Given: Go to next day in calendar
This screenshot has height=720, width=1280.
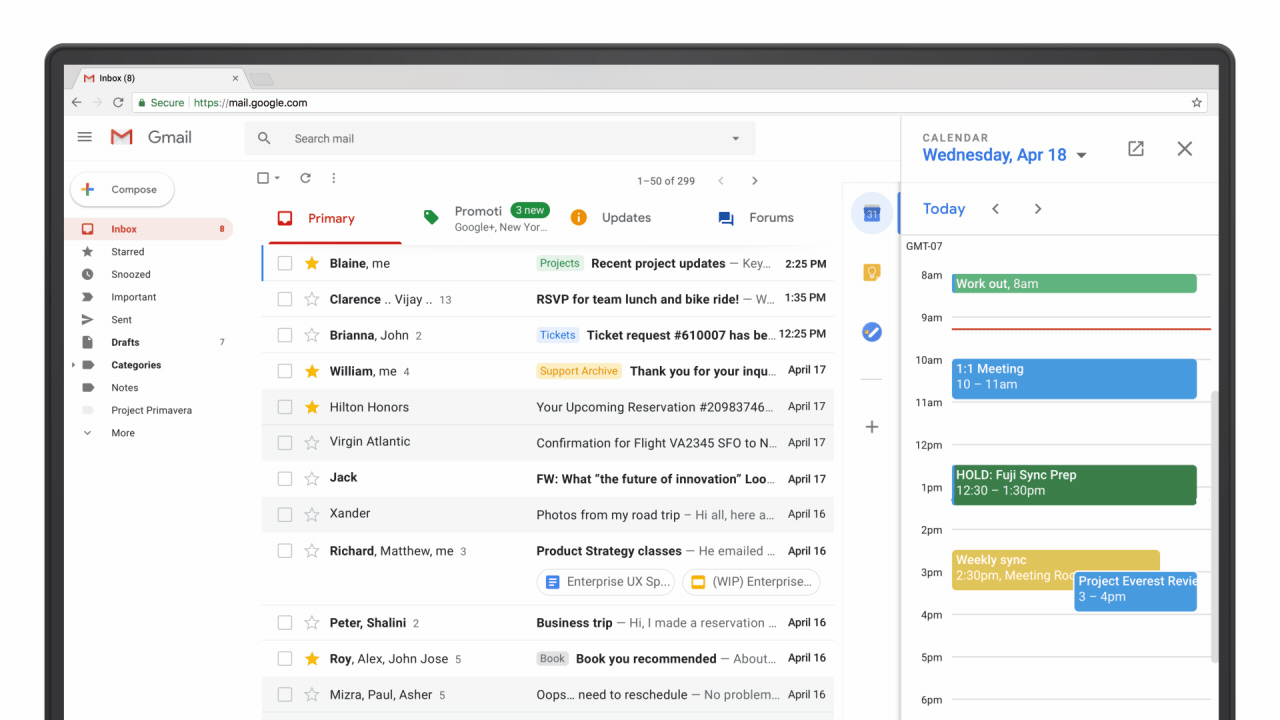Looking at the screenshot, I should [x=1037, y=209].
